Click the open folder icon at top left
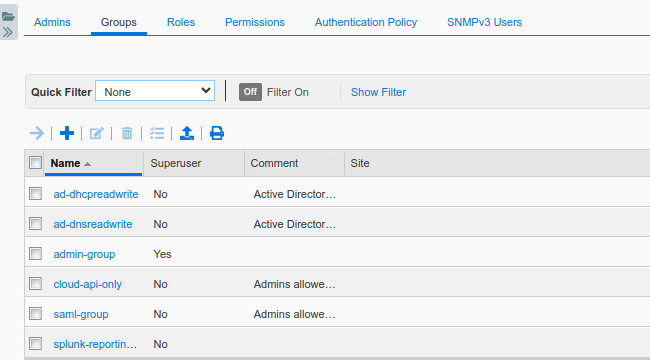Viewport: 650px width, 360px height. (x=8, y=17)
